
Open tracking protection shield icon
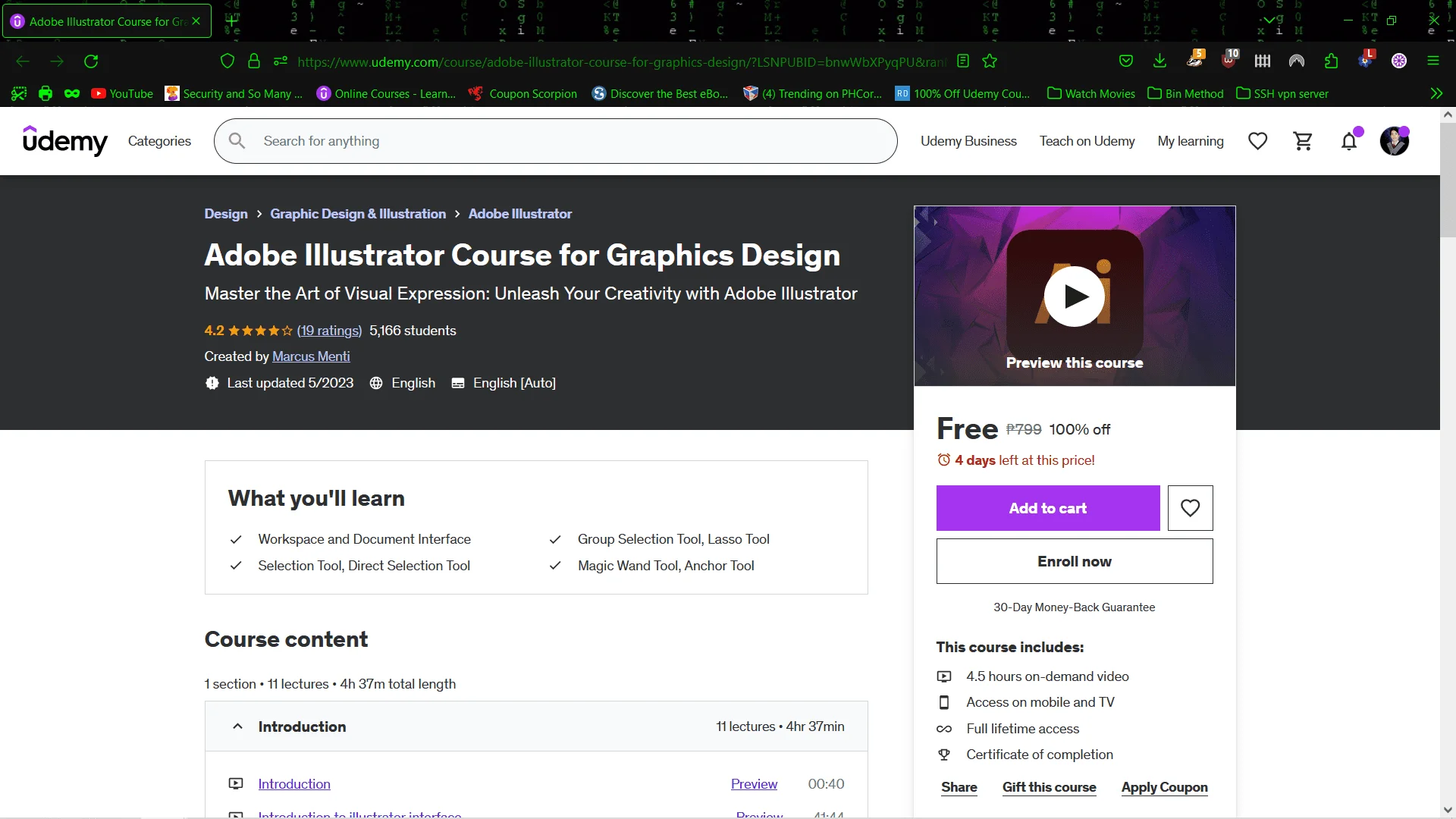(227, 61)
